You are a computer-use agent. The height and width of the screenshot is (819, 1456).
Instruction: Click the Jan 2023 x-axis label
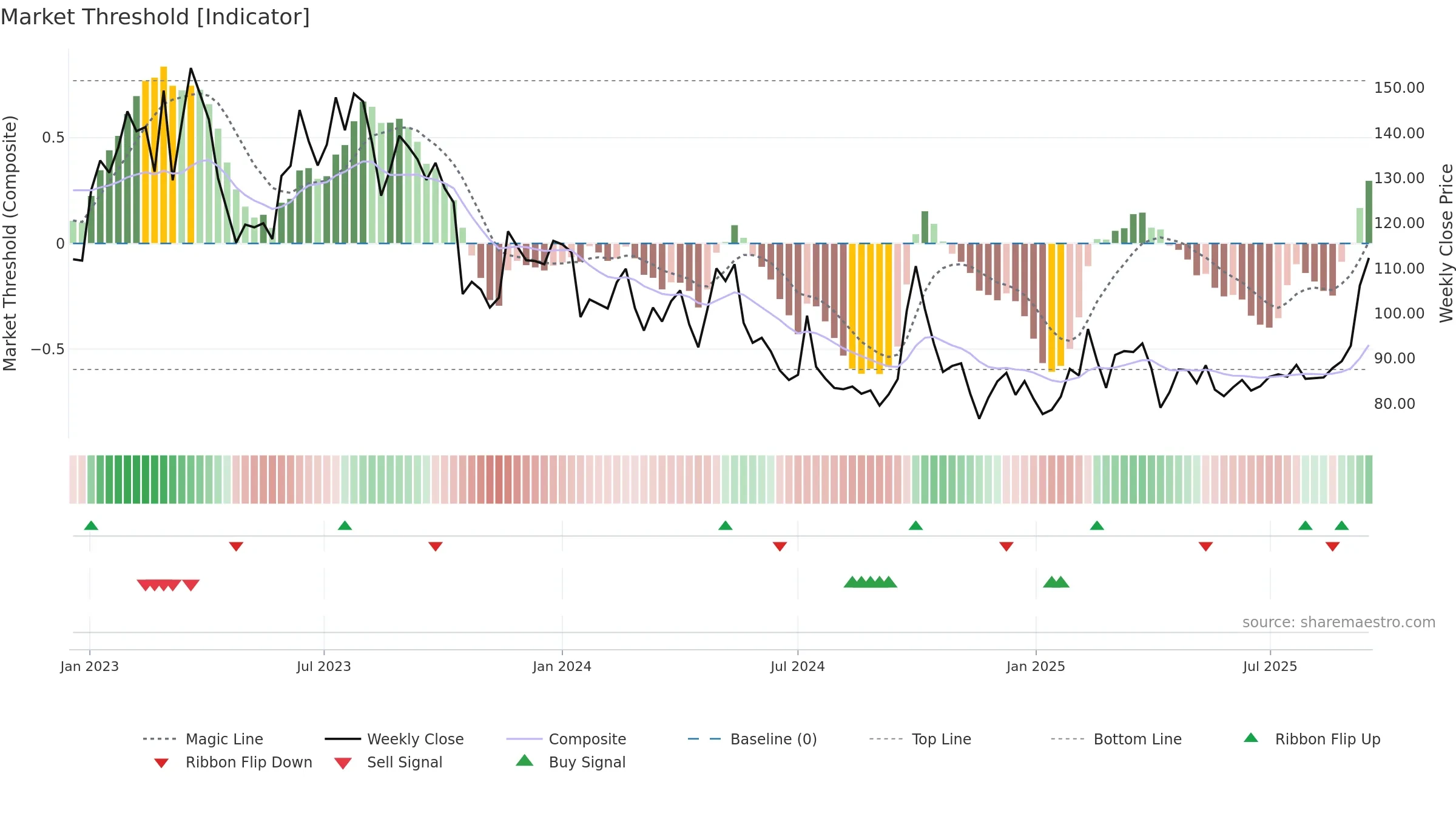click(90, 666)
